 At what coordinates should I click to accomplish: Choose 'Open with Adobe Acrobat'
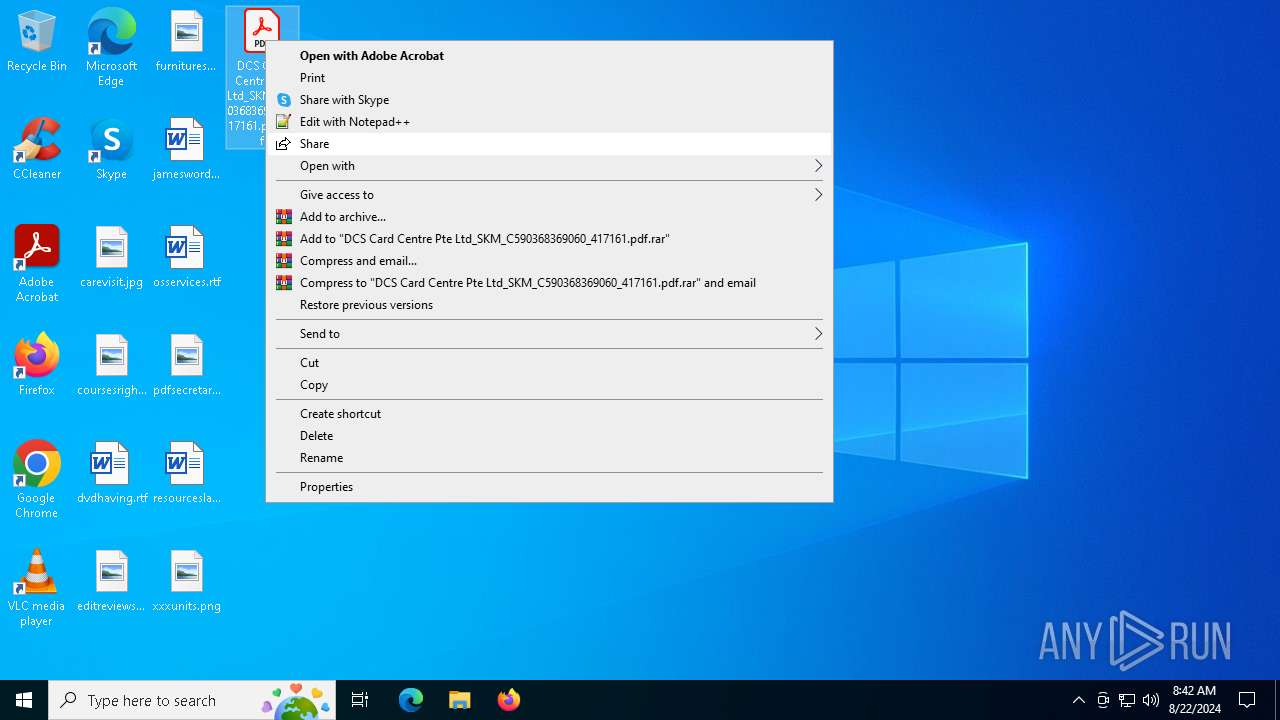(x=549, y=56)
